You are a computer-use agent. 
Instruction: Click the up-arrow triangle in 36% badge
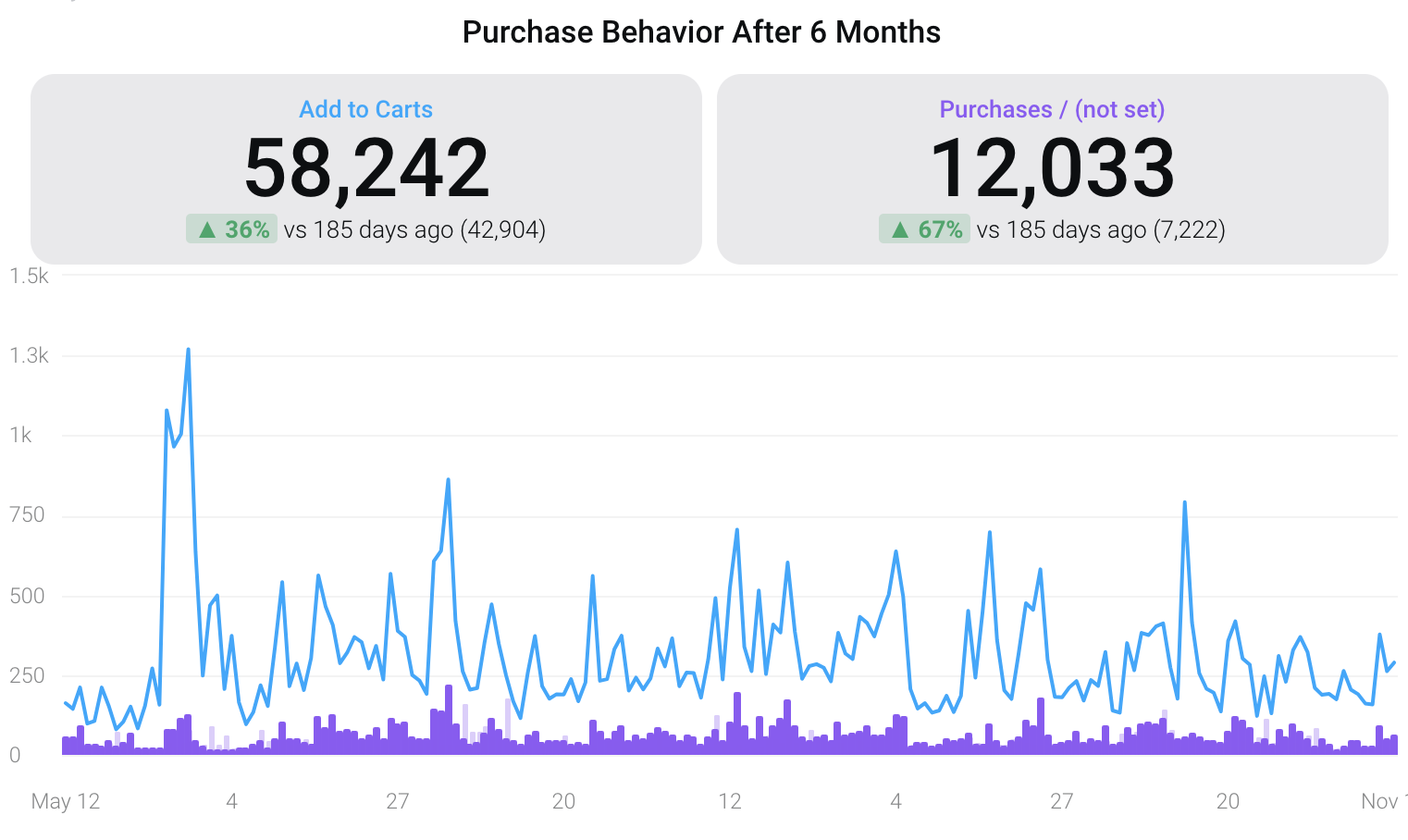point(207,229)
